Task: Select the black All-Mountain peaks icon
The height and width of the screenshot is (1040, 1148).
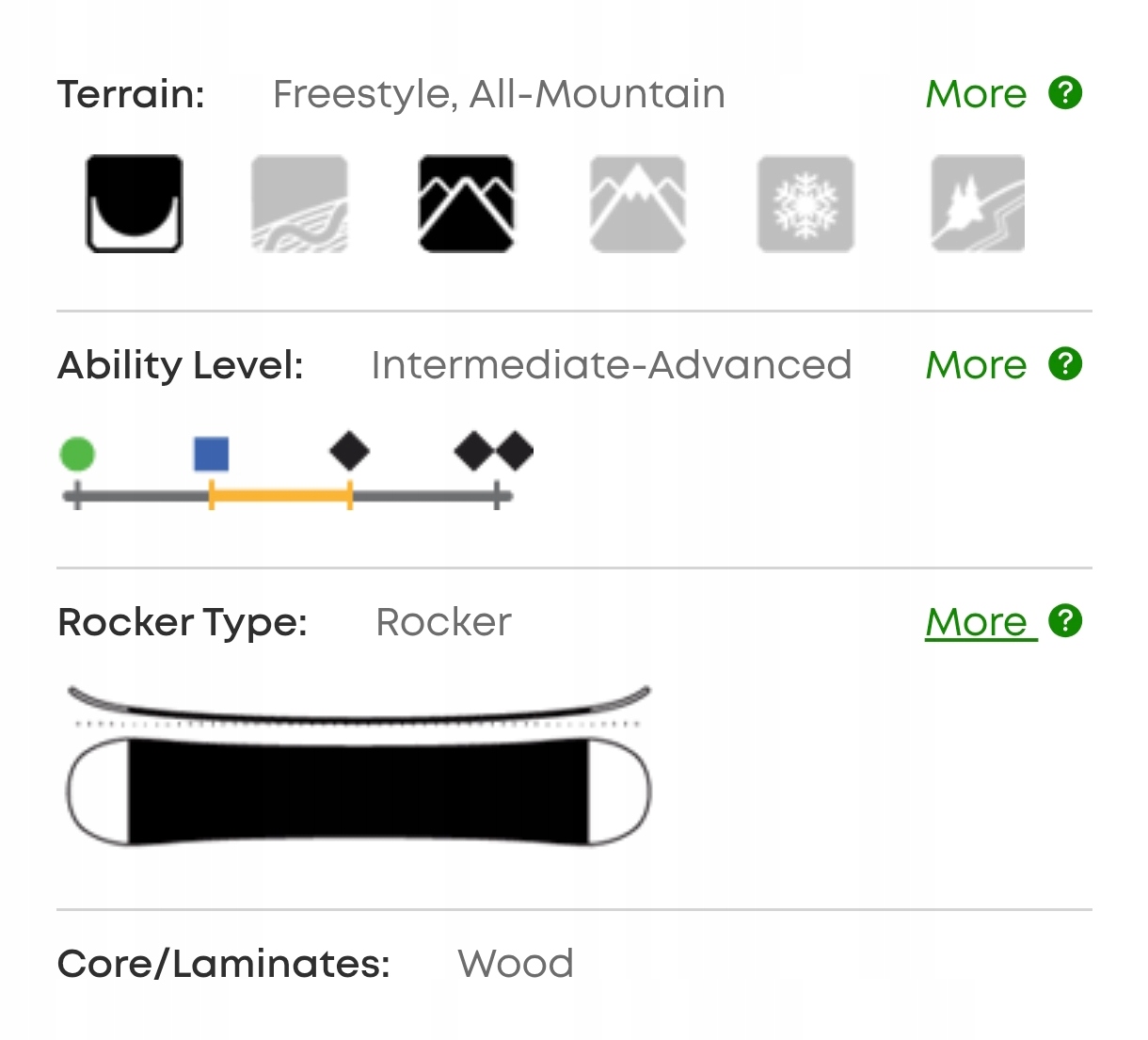Action: coord(466,204)
